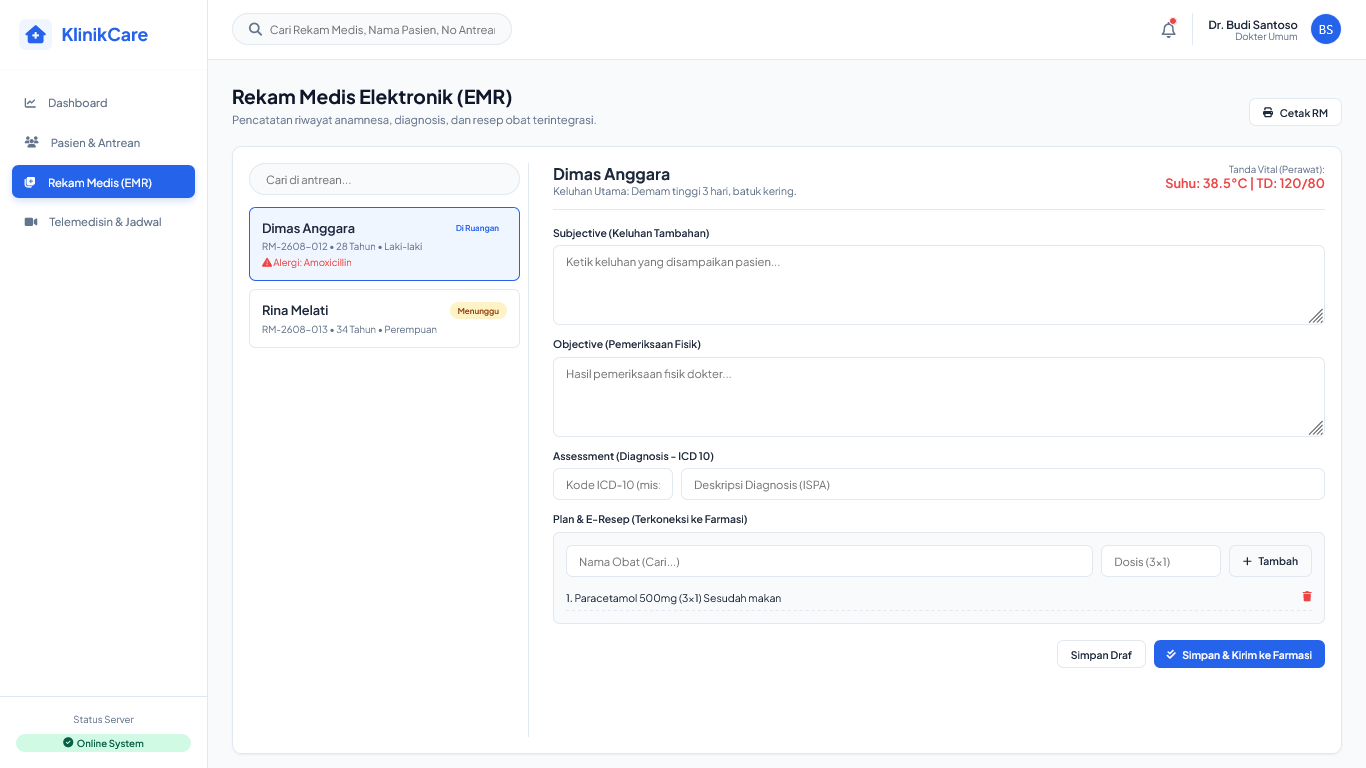Delete Paracetamol prescription with trash icon

(x=1306, y=597)
